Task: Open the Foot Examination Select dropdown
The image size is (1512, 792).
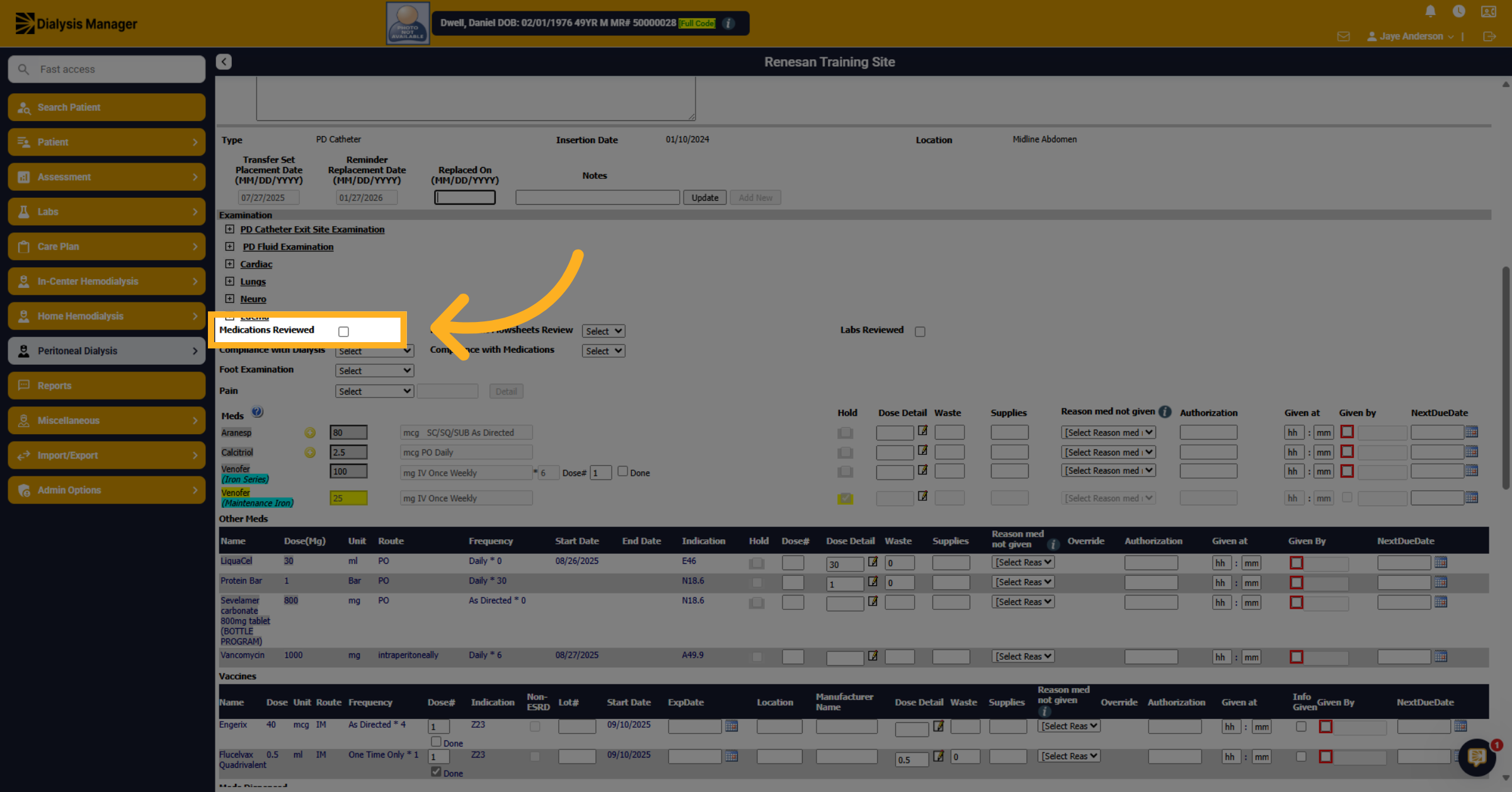Action: [x=374, y=371]
